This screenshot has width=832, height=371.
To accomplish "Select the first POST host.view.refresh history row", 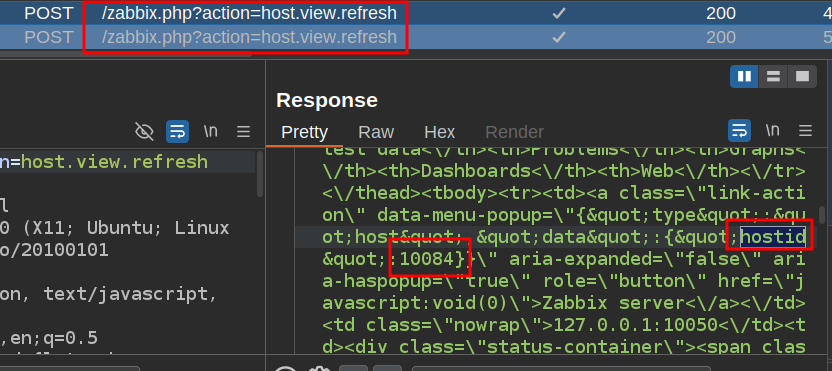I will click(416, 13).
